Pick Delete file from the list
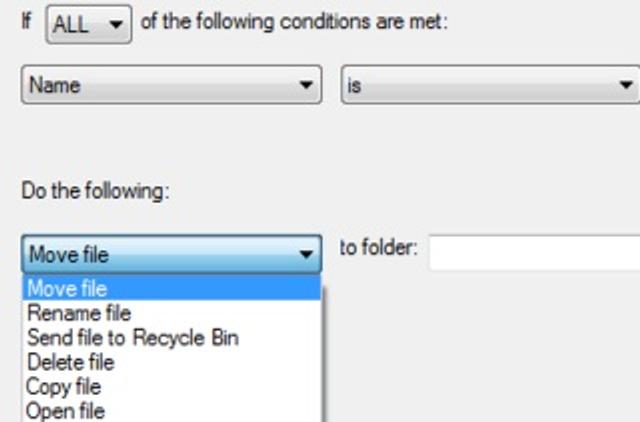 tap(71, 362)
